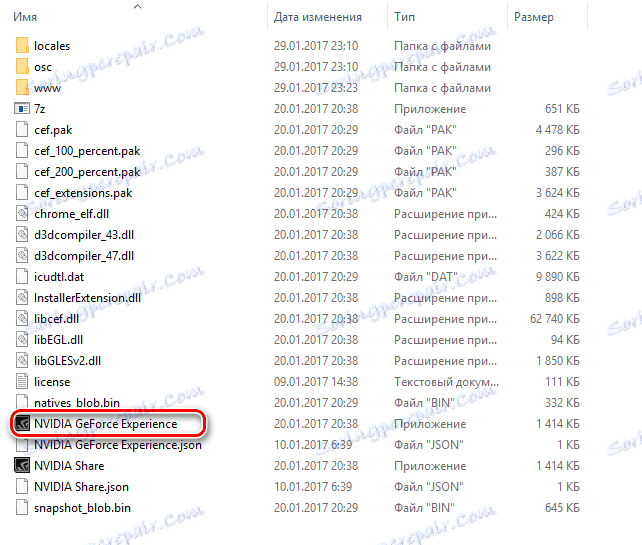The height and width of the screenshot is (545, 642).
Task: Select the license file name
Action: (52, 382)
